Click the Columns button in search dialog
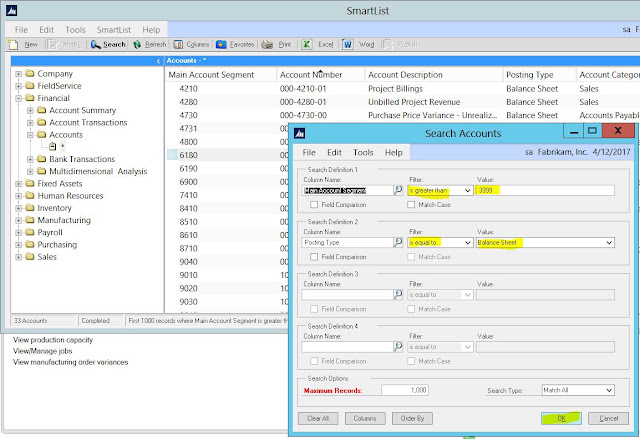 point(365,419)
